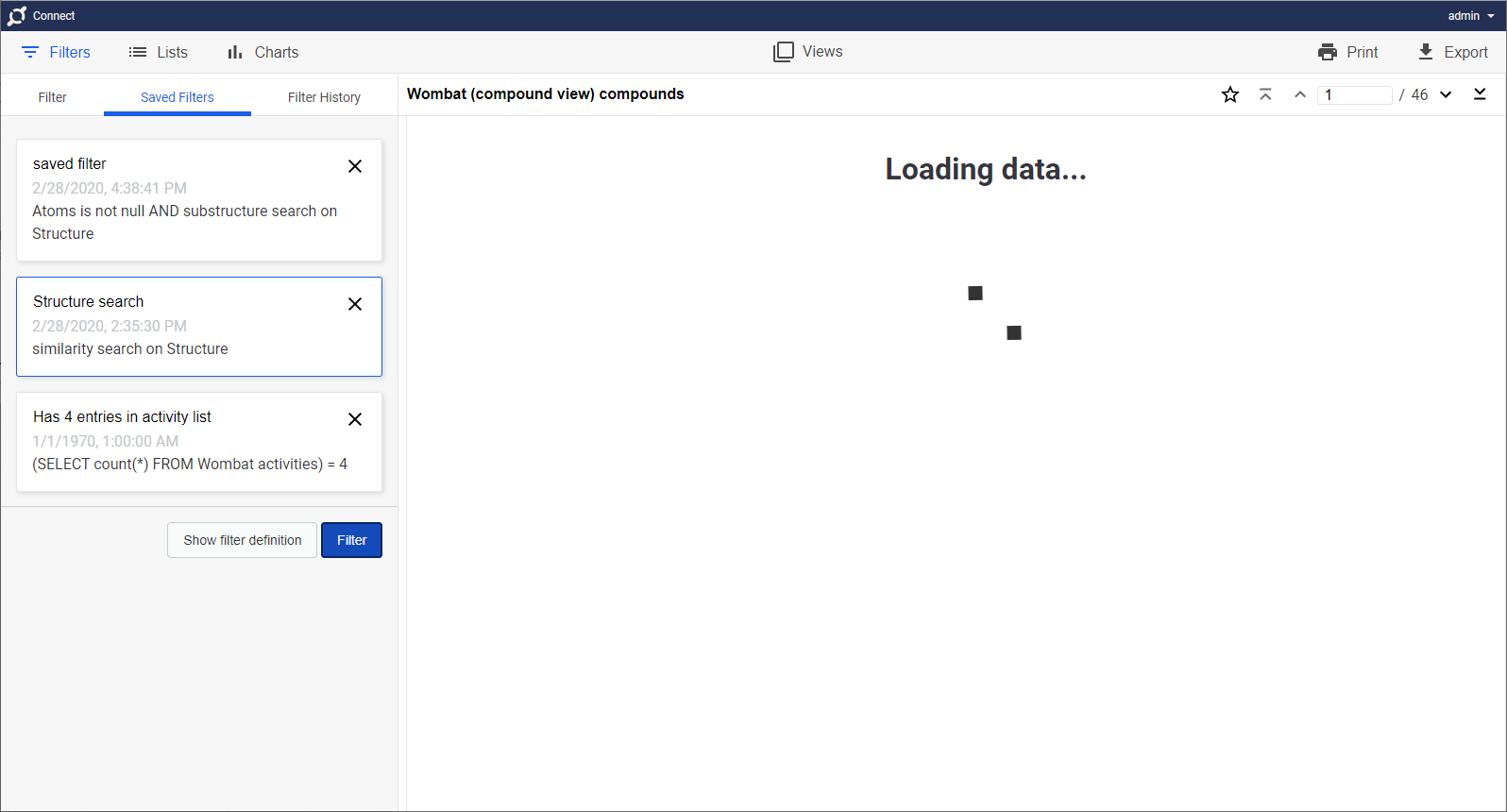The height and width of the screenshot is (812, 1507).
Task: Go to the previous record
Action: pyautogui.click(x=1300, y=94)
